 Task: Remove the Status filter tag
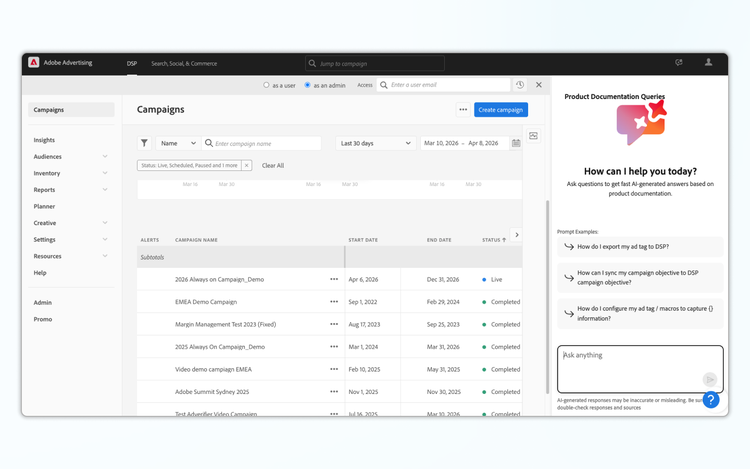[247, 165]
